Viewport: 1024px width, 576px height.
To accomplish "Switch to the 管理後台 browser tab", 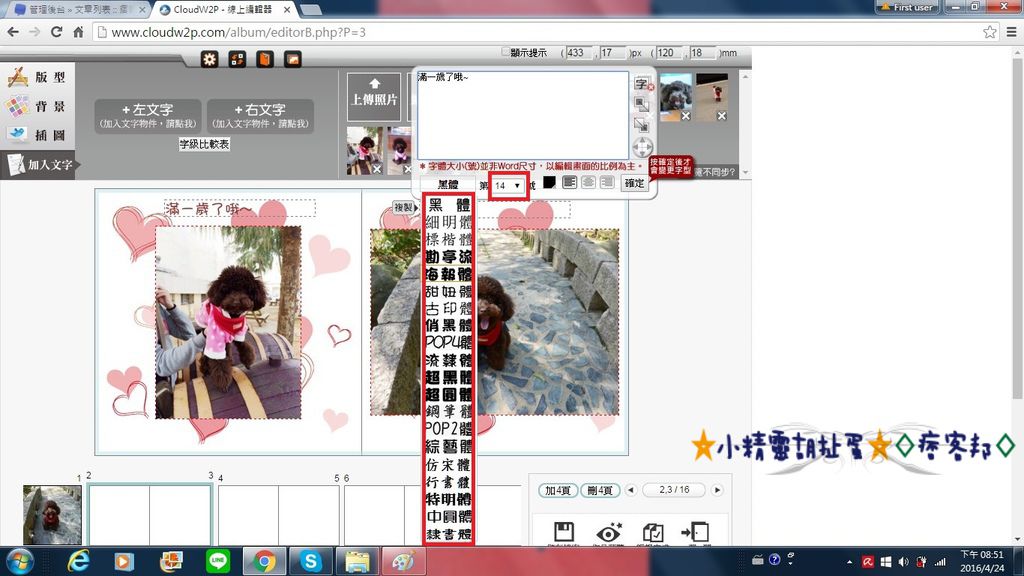I will tap(80, 9).
